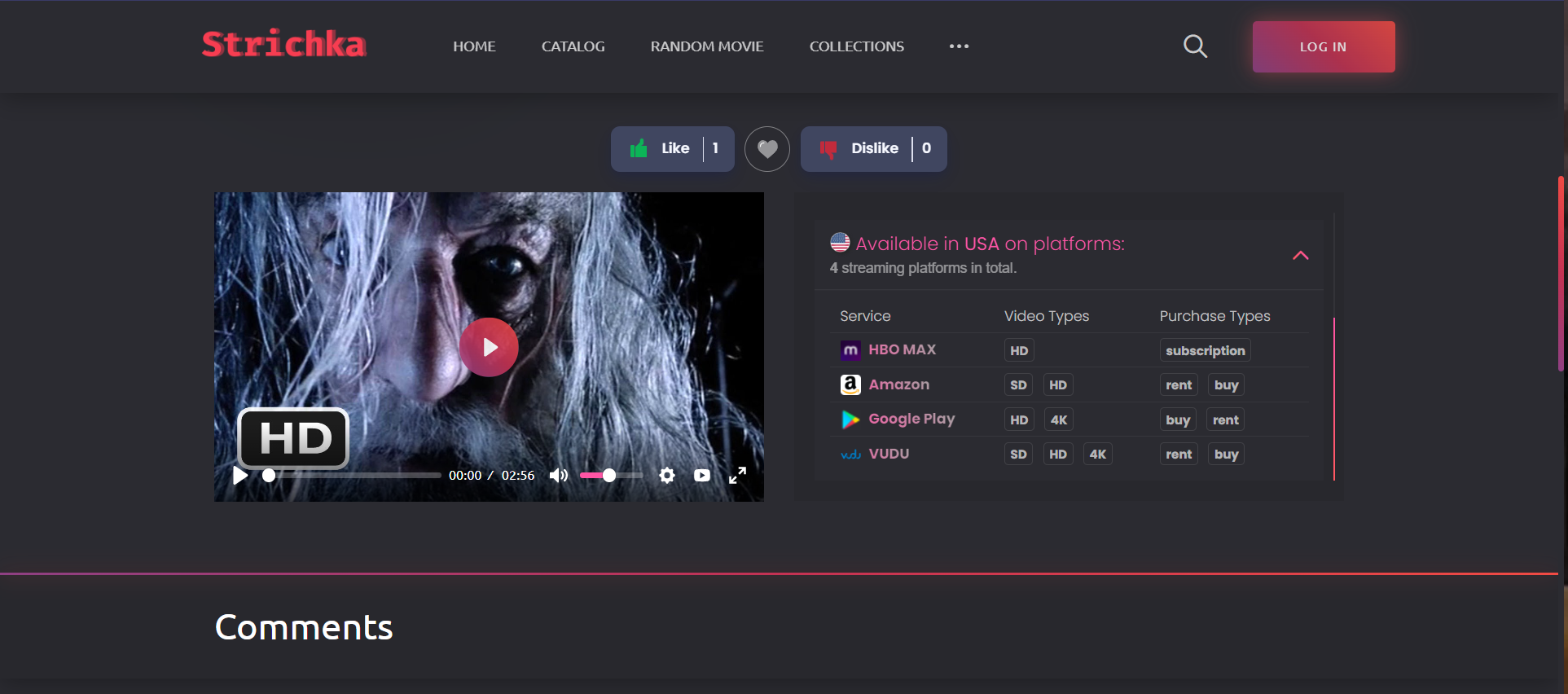Image resolution: width=1568 pixels, height=694 pixels.
Task: Open the HBO MAX service link
Action: coord(903,349)
